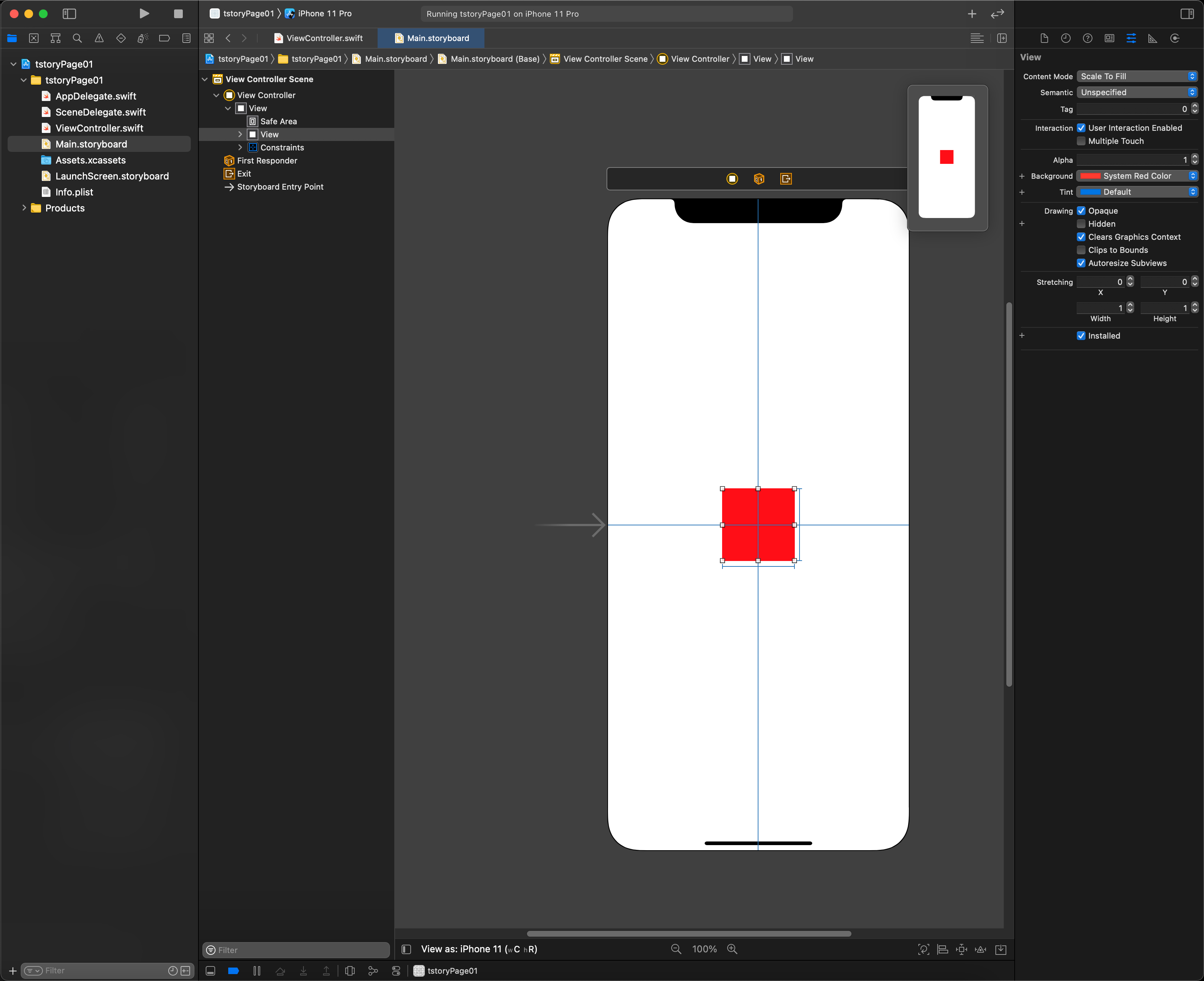
Task: Enable Clips to Bounds checkbox
Action: click(1081, 250)
